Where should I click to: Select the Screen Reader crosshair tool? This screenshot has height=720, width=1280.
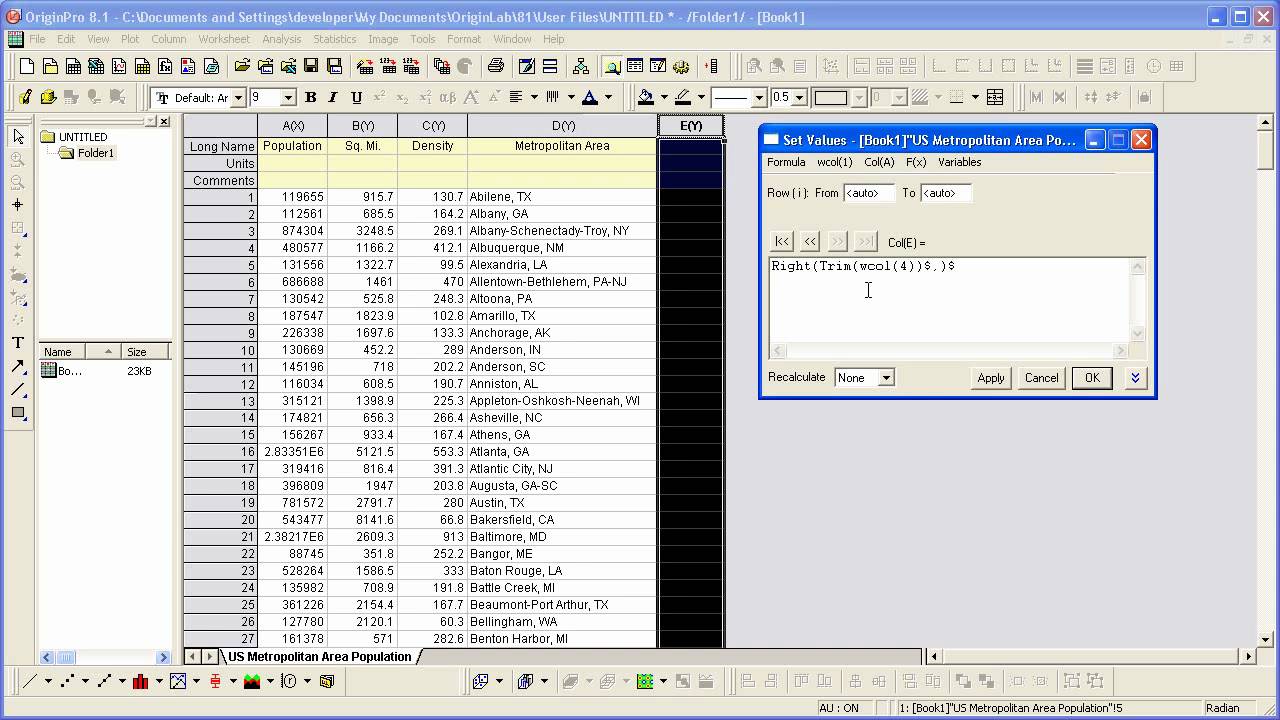tap(17, 204)
